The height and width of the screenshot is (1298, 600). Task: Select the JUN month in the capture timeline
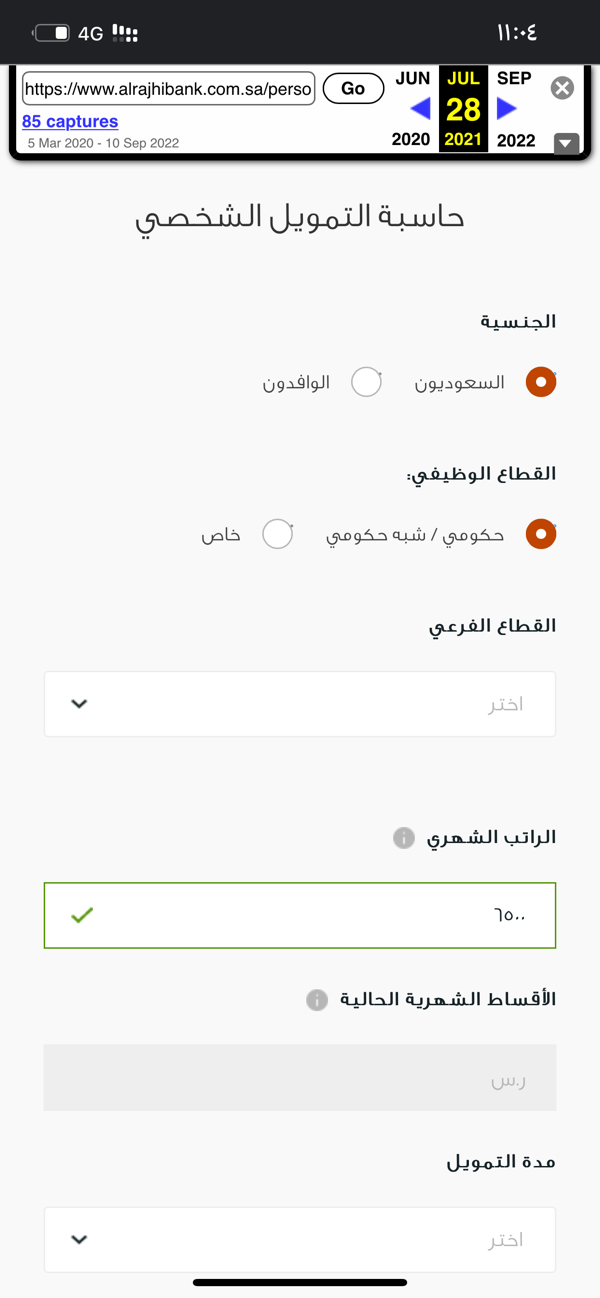(x=413, y=78)
